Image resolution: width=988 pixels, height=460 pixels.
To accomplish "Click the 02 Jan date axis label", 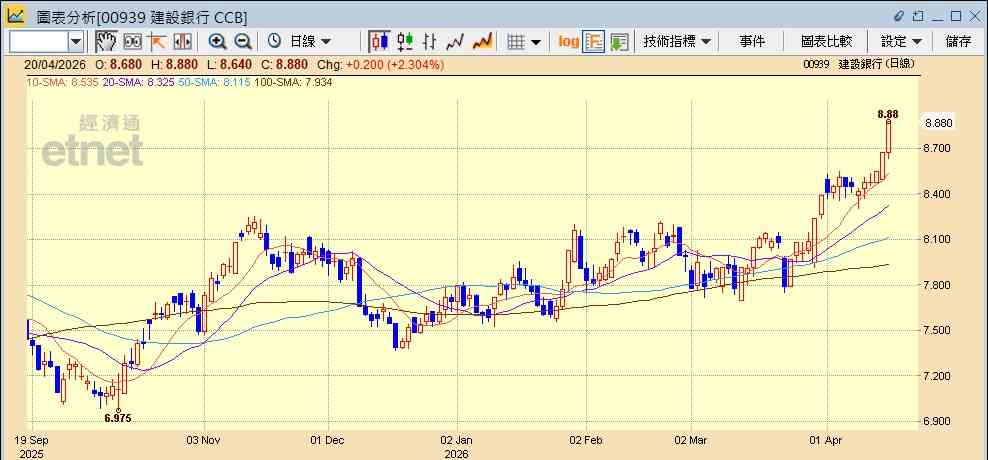I will pyautogui.click(x=457, y=440).
